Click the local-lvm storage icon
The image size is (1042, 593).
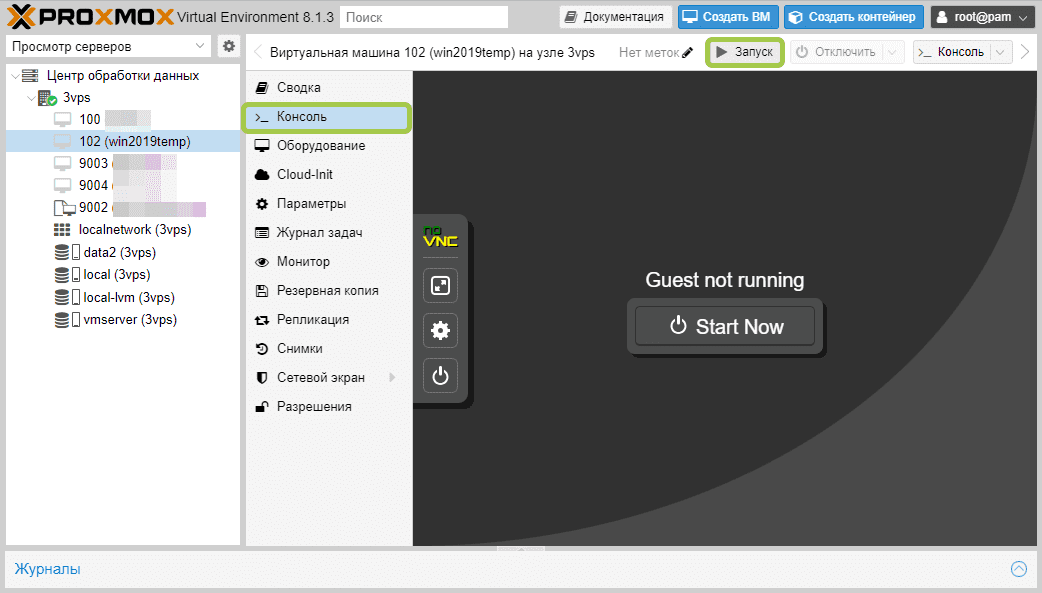point(66,297)
